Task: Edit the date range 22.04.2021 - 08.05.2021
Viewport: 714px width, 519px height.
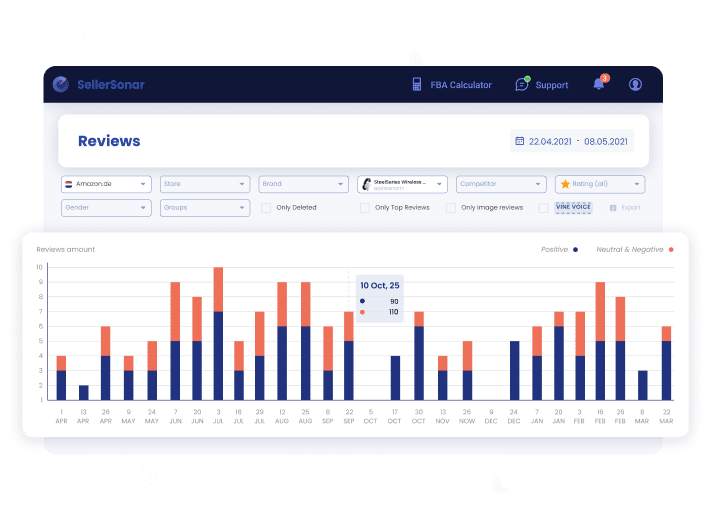Action: click(x=578, y=141)
